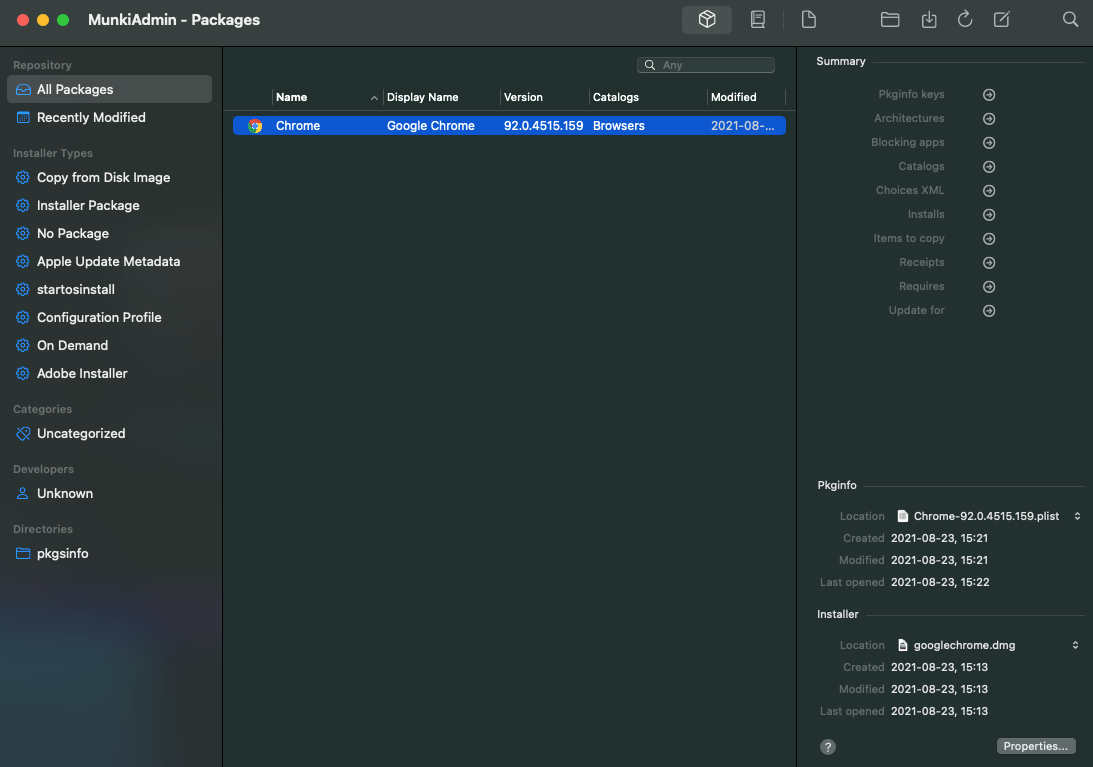Reload repository with the refresh icon

pyautogui.click(x=965, y=20)
